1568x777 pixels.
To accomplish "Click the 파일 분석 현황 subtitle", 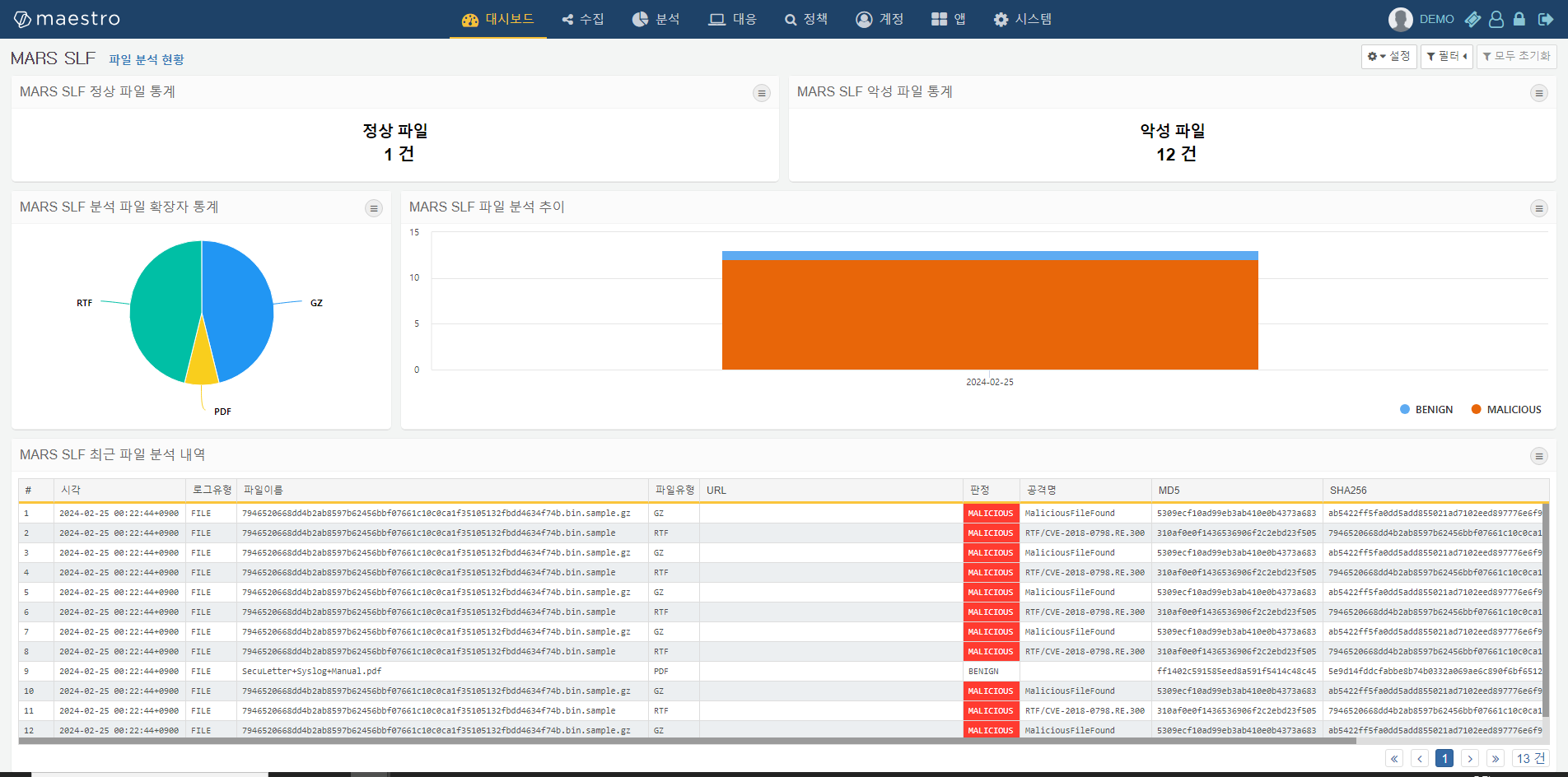I will tap(147, 59).
